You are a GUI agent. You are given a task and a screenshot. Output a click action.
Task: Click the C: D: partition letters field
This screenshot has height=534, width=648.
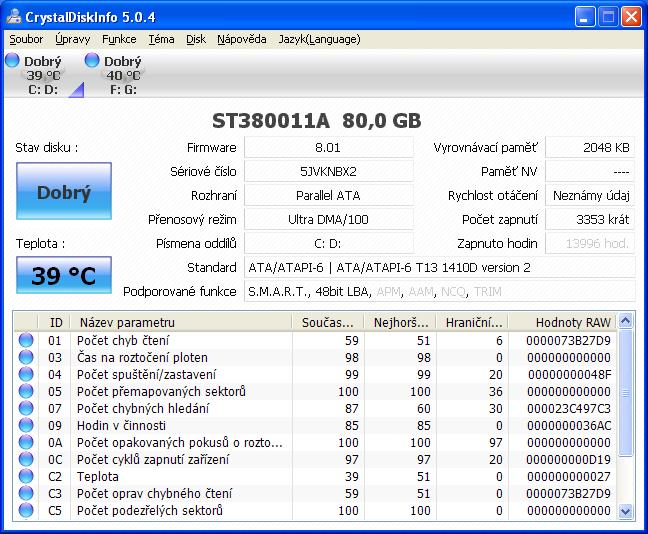click(329, 243)
